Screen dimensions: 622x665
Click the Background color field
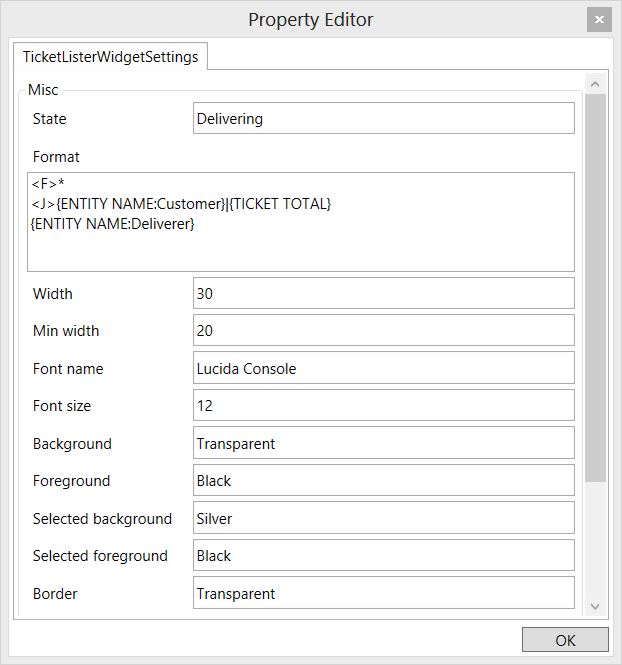click(x=383, y=443)
